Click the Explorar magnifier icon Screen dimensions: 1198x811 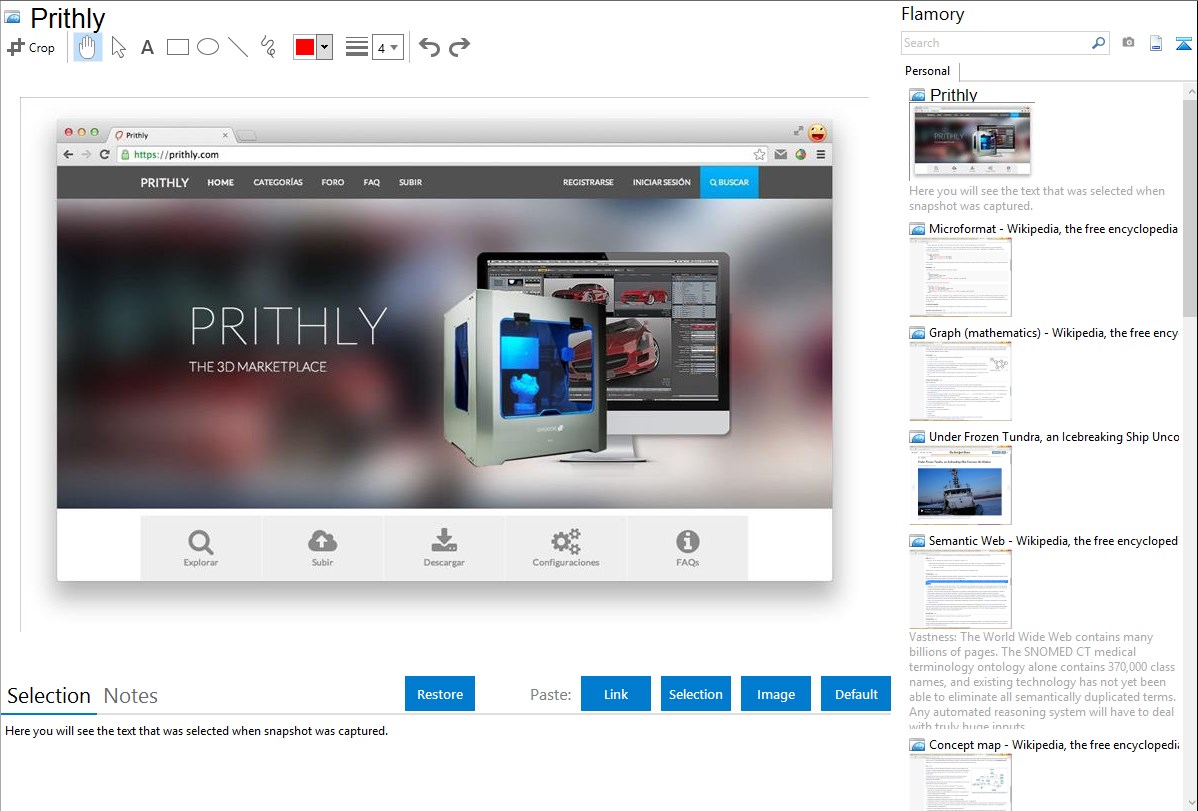[201, 543]
